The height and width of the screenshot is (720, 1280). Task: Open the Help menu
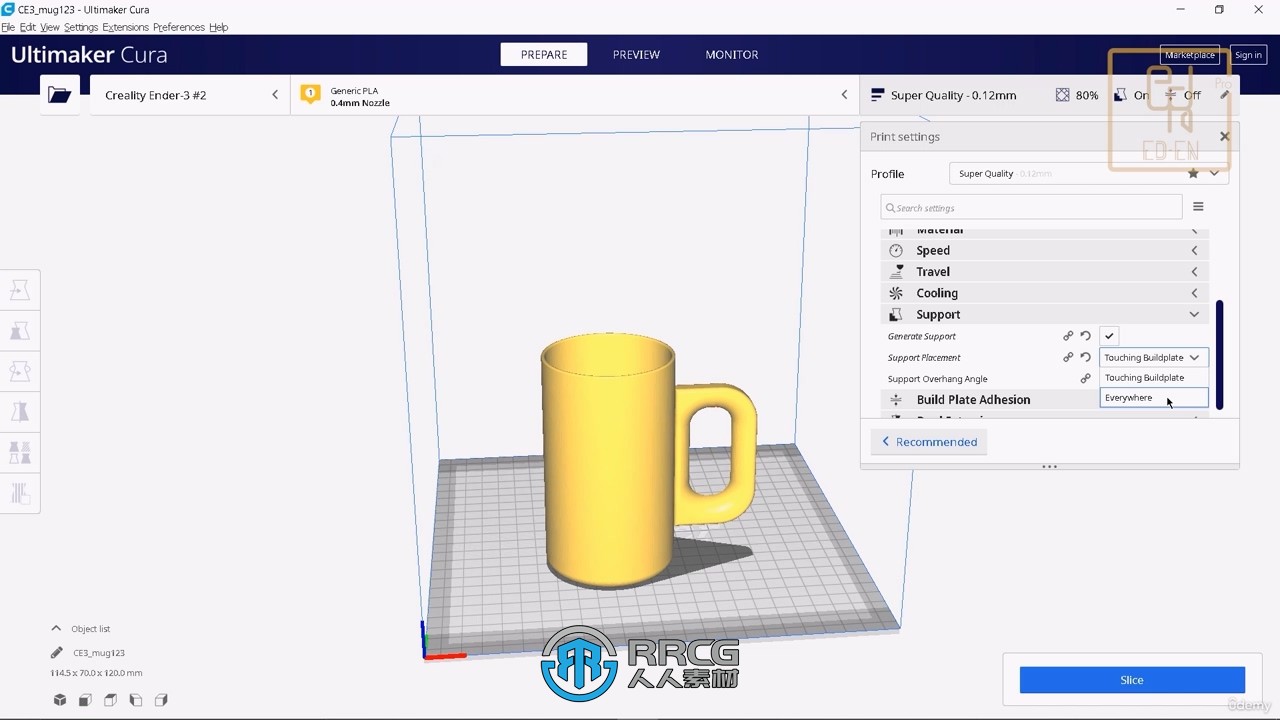(x=218, y=27)
